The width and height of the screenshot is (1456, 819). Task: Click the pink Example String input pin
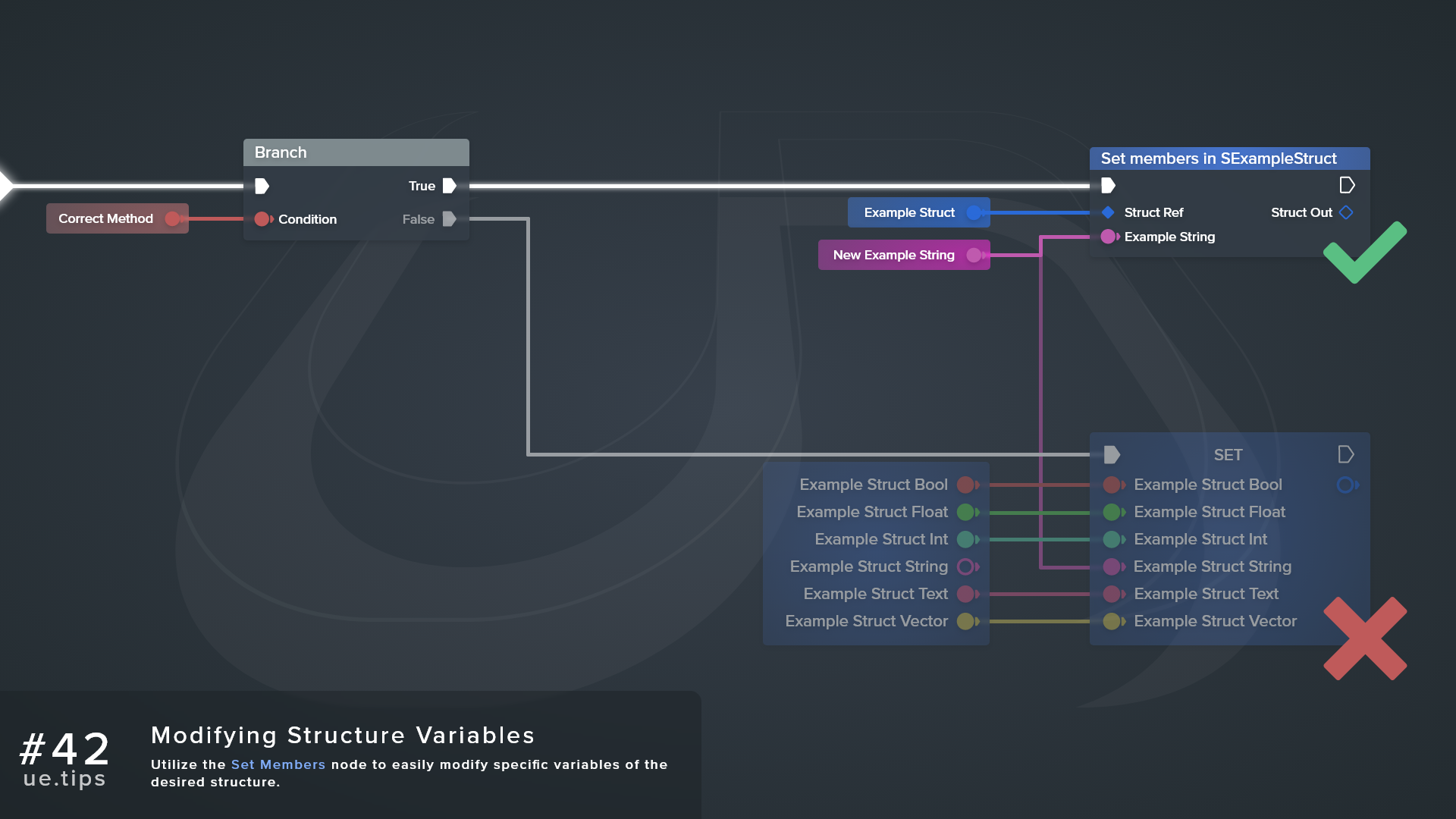(1109, 237)
